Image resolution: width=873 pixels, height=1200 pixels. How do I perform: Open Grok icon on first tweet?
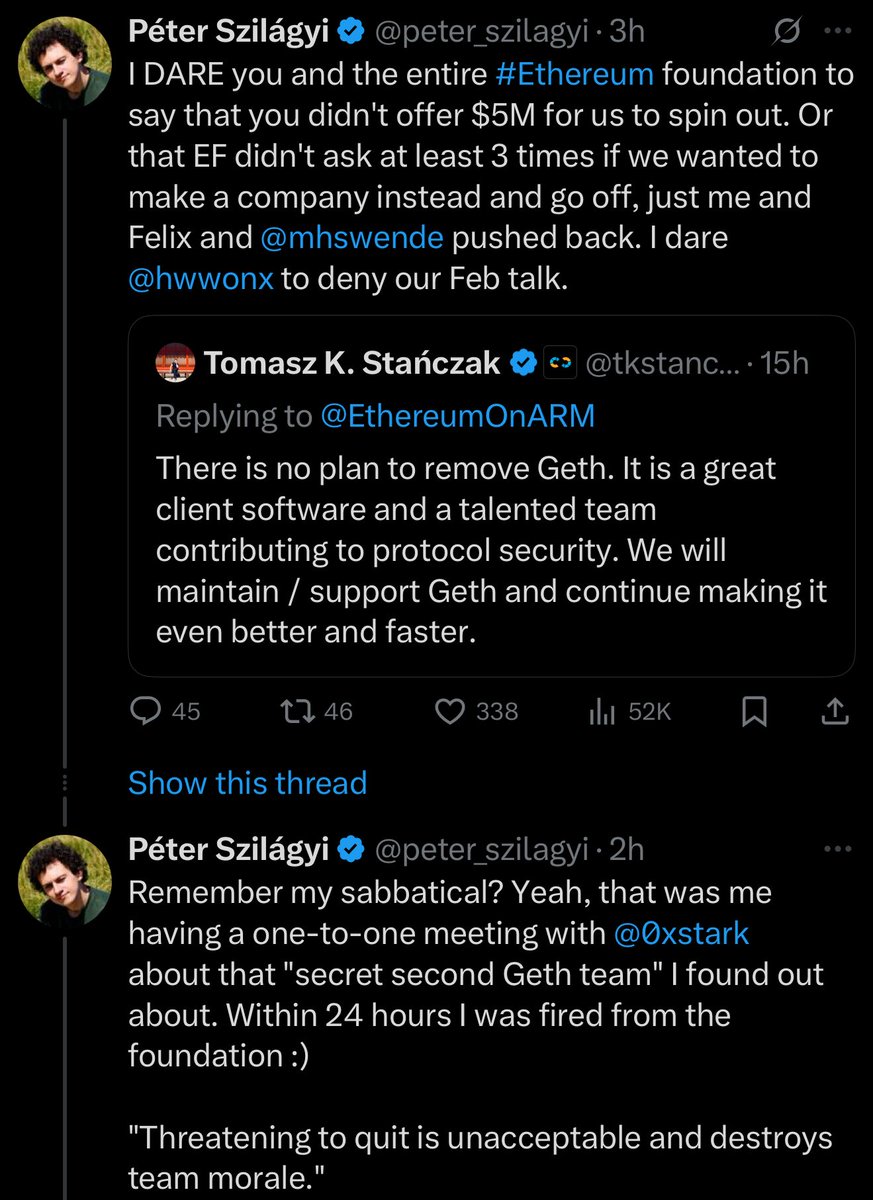click(x=788, y=33)
